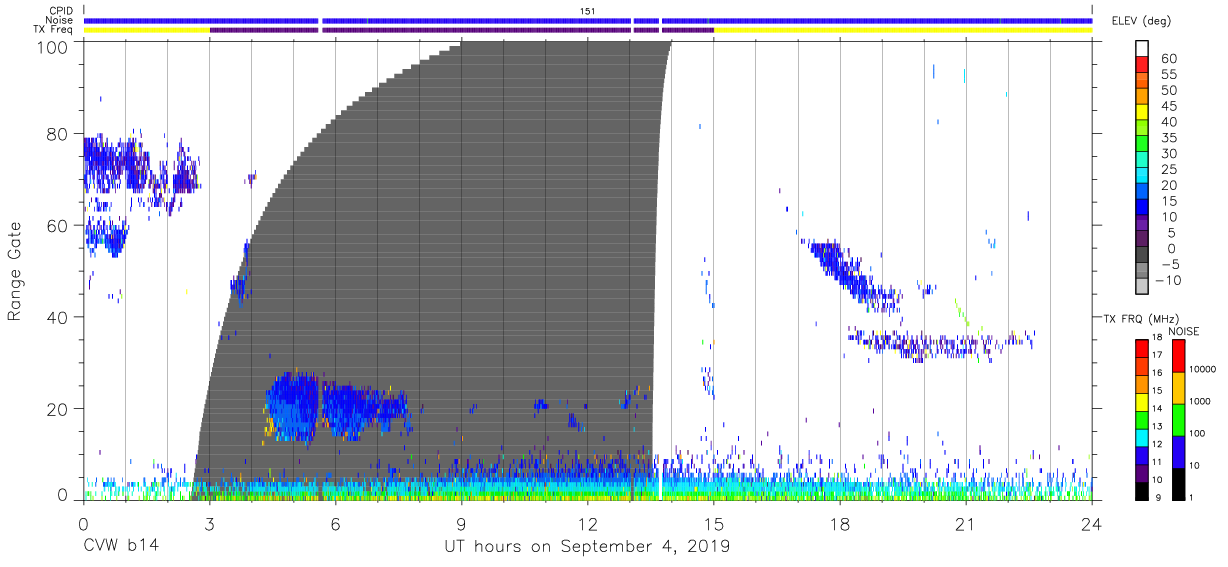Click the 'Noise' row label at top left
Screen dimensions: 1228x567
click(59, 20)
